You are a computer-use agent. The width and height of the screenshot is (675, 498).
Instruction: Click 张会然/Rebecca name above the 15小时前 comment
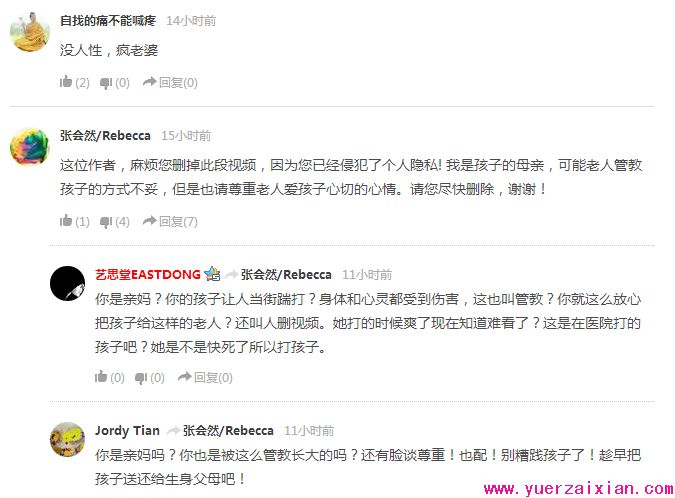coord(105,136)
